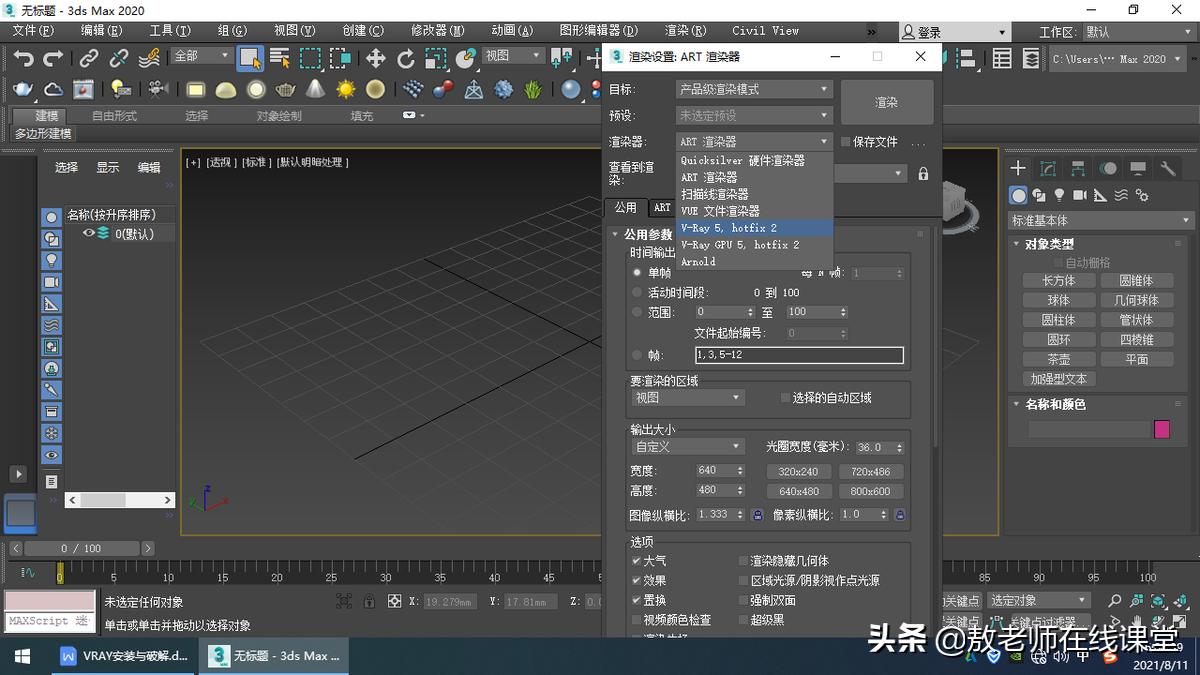Click the Undo icon

point(22,58)
